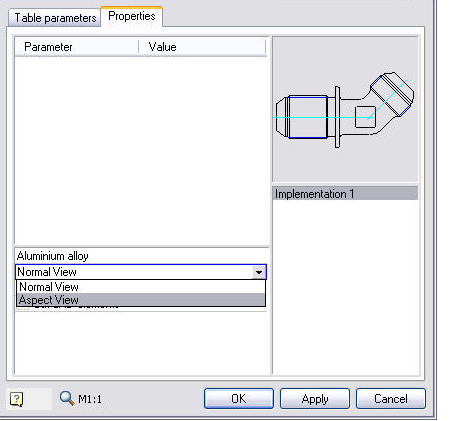Click the fitting preview thumbnail
Image resolution: width=466 pixels, height=421 pixels.
click(x=345, y=109)
